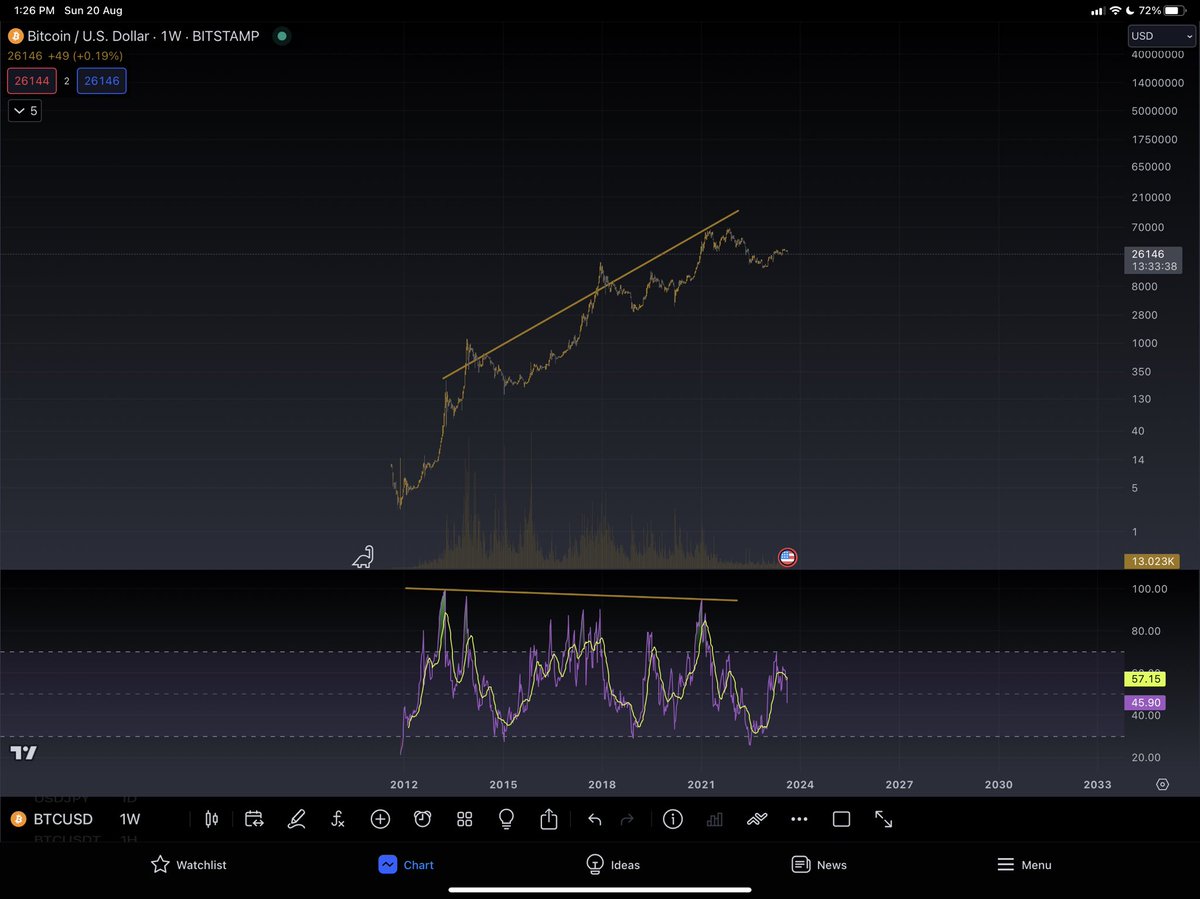This screenshot has width=1200, height=899.
Task: Tap the yellow 57.15 indicator value label
Action: [1145, 679]
